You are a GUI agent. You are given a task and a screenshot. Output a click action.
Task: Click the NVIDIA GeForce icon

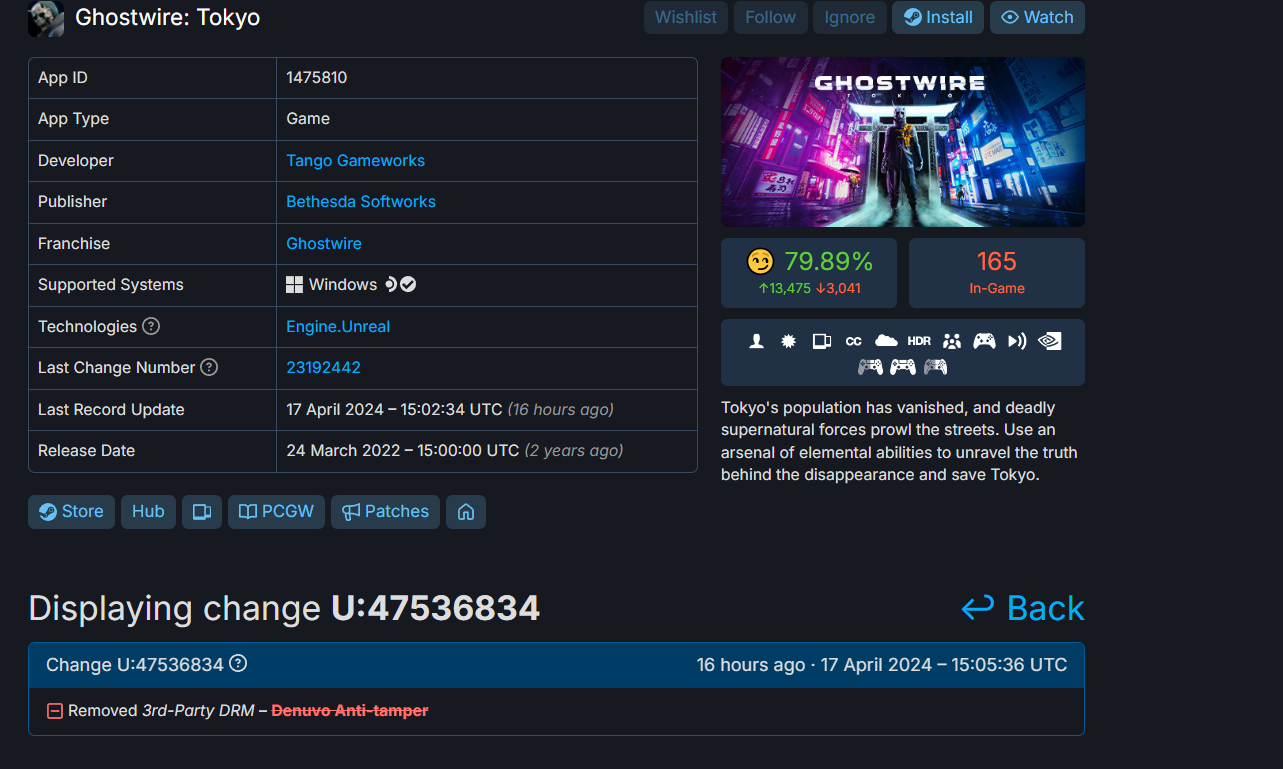pyautogui.click(x=1049, y=341)
